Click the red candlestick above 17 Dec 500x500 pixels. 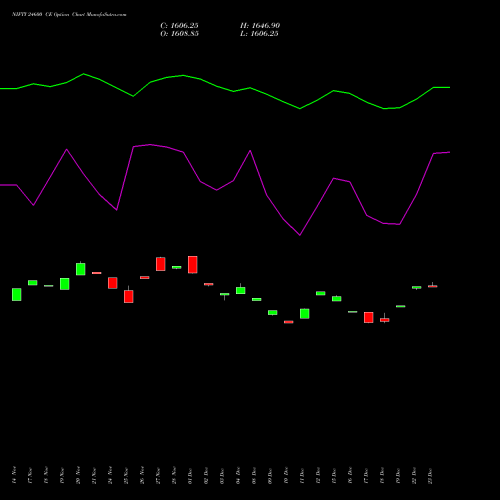369,318
